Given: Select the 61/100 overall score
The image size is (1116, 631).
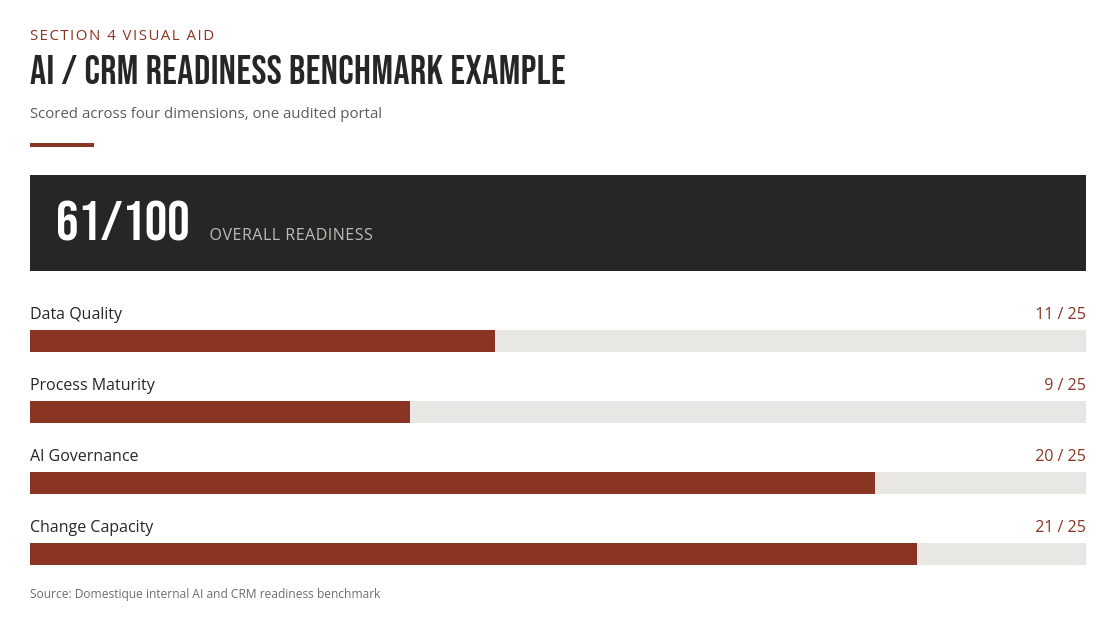Looking at the screenshot, I should point(122,221).
